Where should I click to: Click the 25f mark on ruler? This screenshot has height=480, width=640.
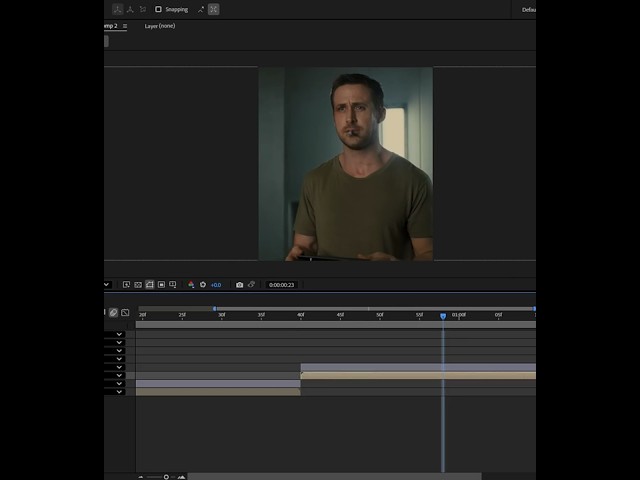tap(182, 315)
